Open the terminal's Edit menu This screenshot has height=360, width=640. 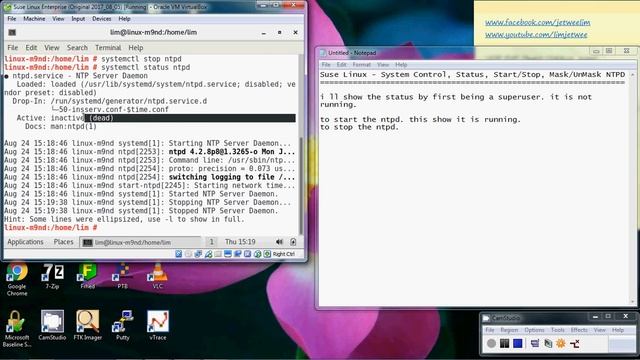point(31,48)
